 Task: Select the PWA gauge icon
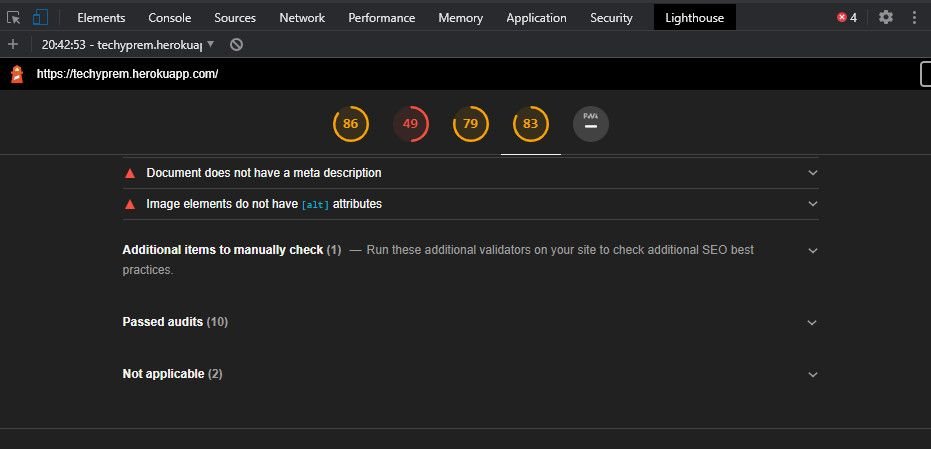pos(590,124)
